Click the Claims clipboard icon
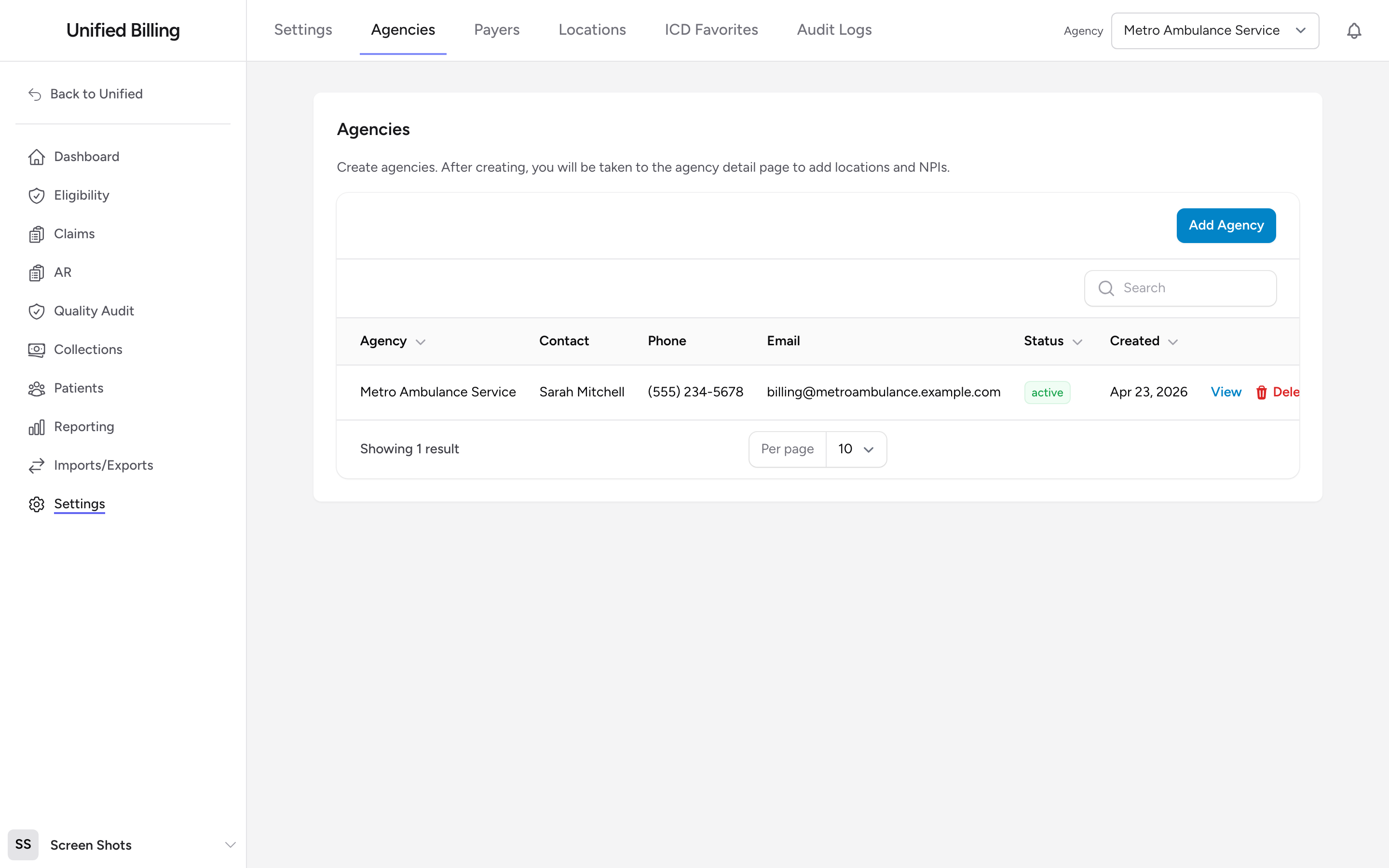 pyautogui.click(x=36, y=234)
